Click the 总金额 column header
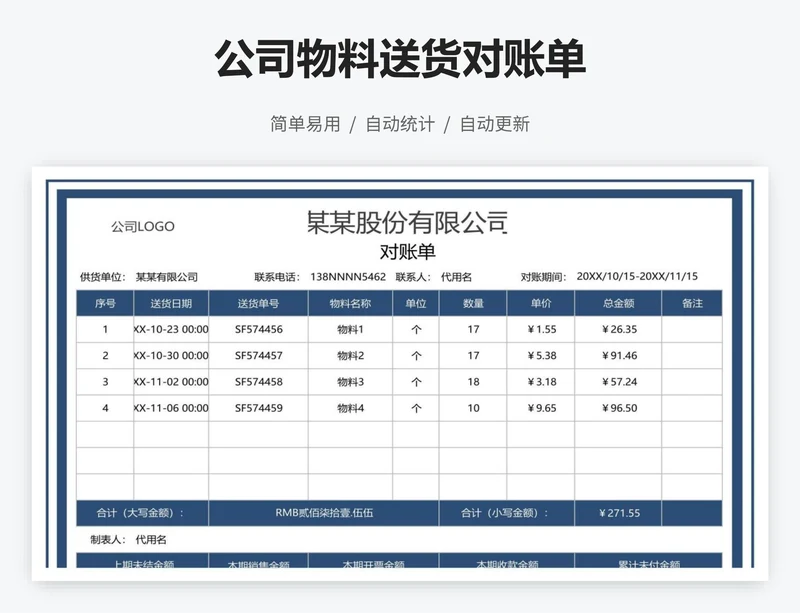The height and width of the screenshot is (613, 800). pos(618,303)
